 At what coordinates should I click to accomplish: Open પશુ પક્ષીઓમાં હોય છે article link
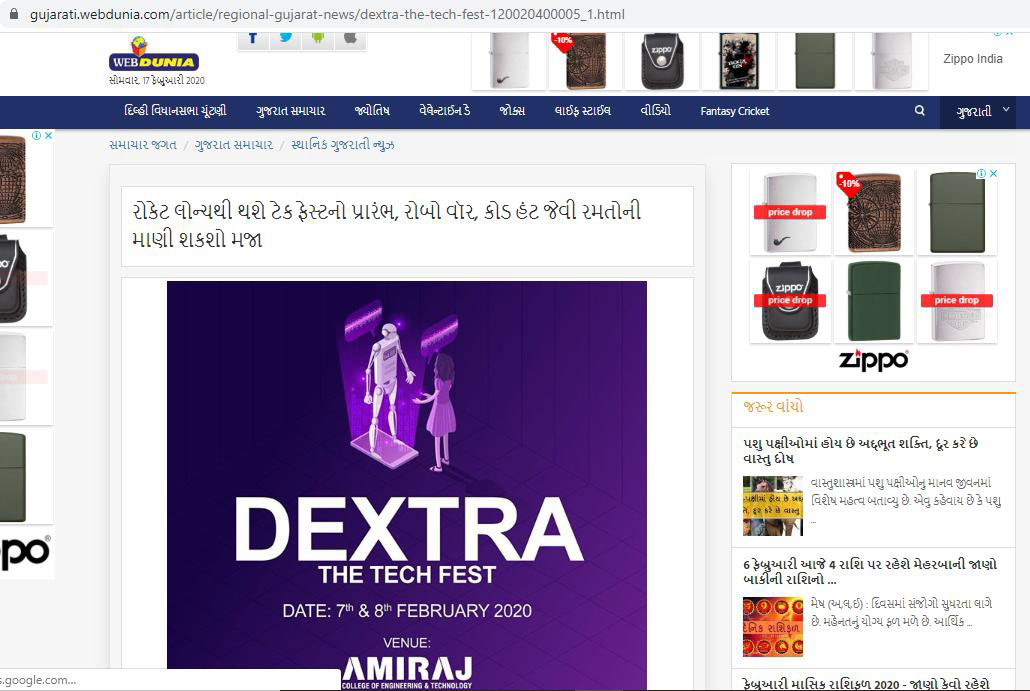[861, 451]
